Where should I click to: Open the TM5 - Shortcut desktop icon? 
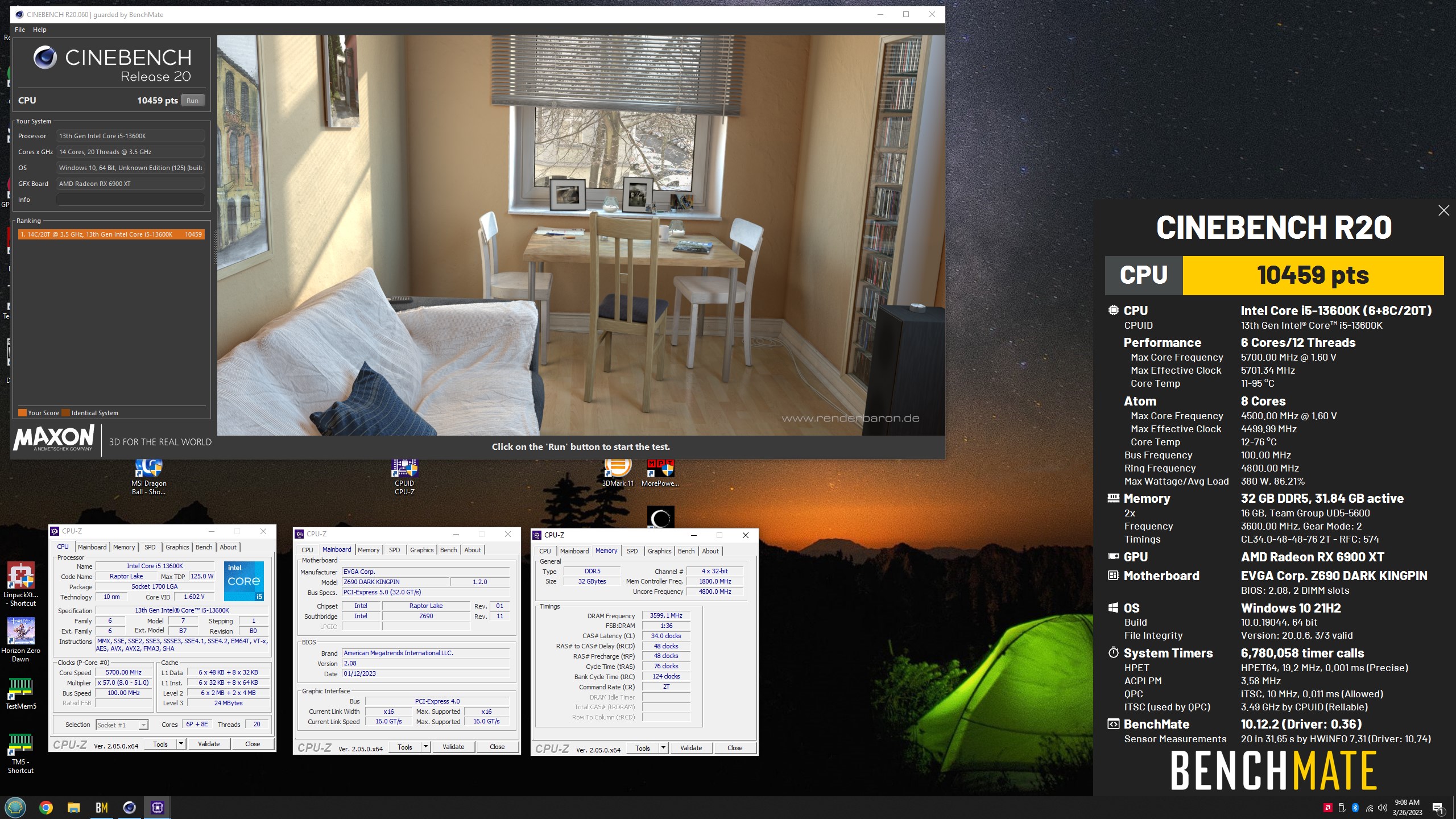20,753
